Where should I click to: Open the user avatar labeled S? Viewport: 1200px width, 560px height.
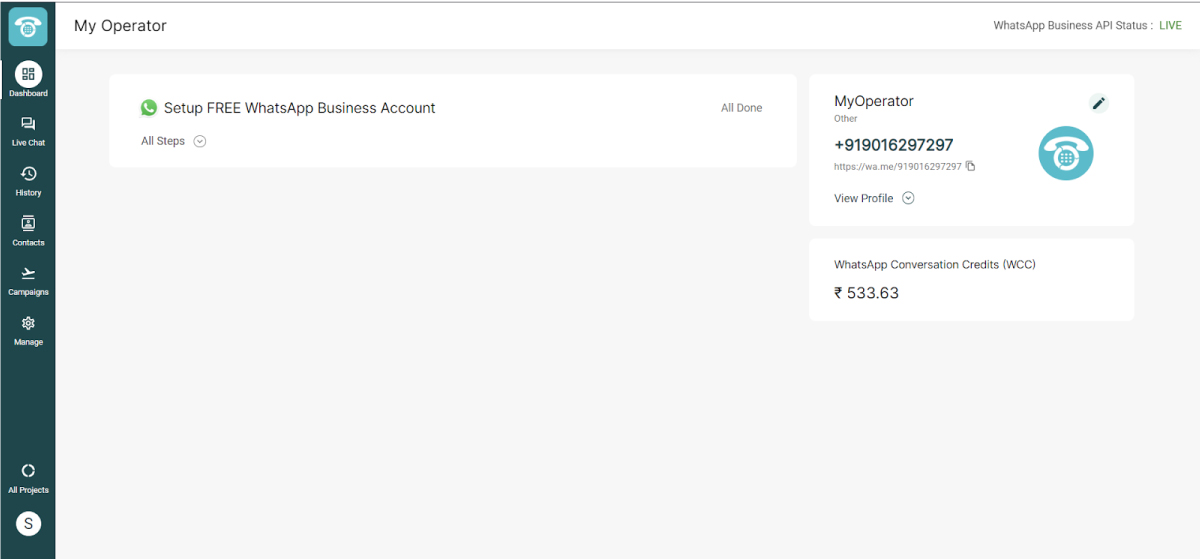click(x=28, y=523)
